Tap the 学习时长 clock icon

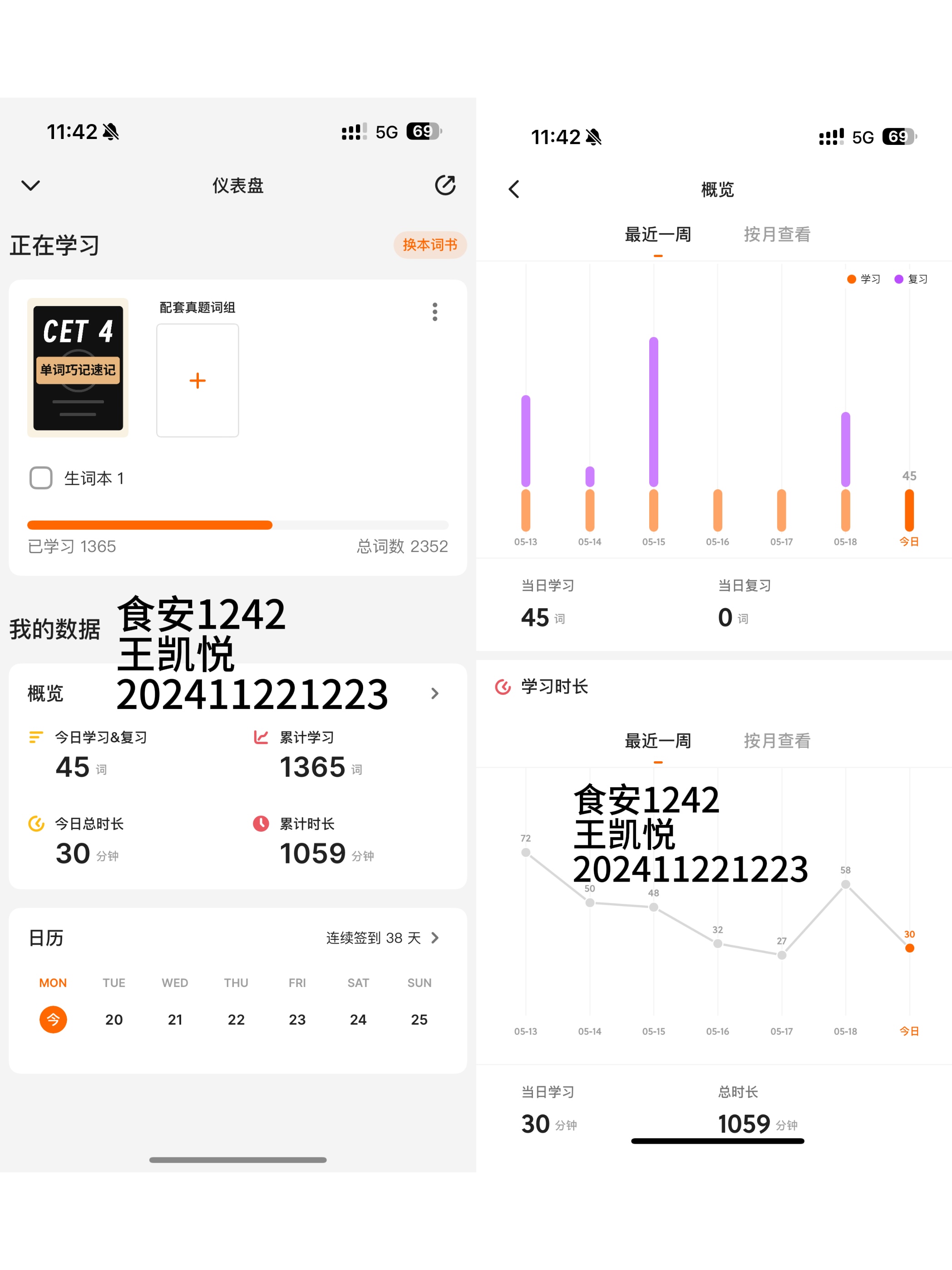click(503, 687)
